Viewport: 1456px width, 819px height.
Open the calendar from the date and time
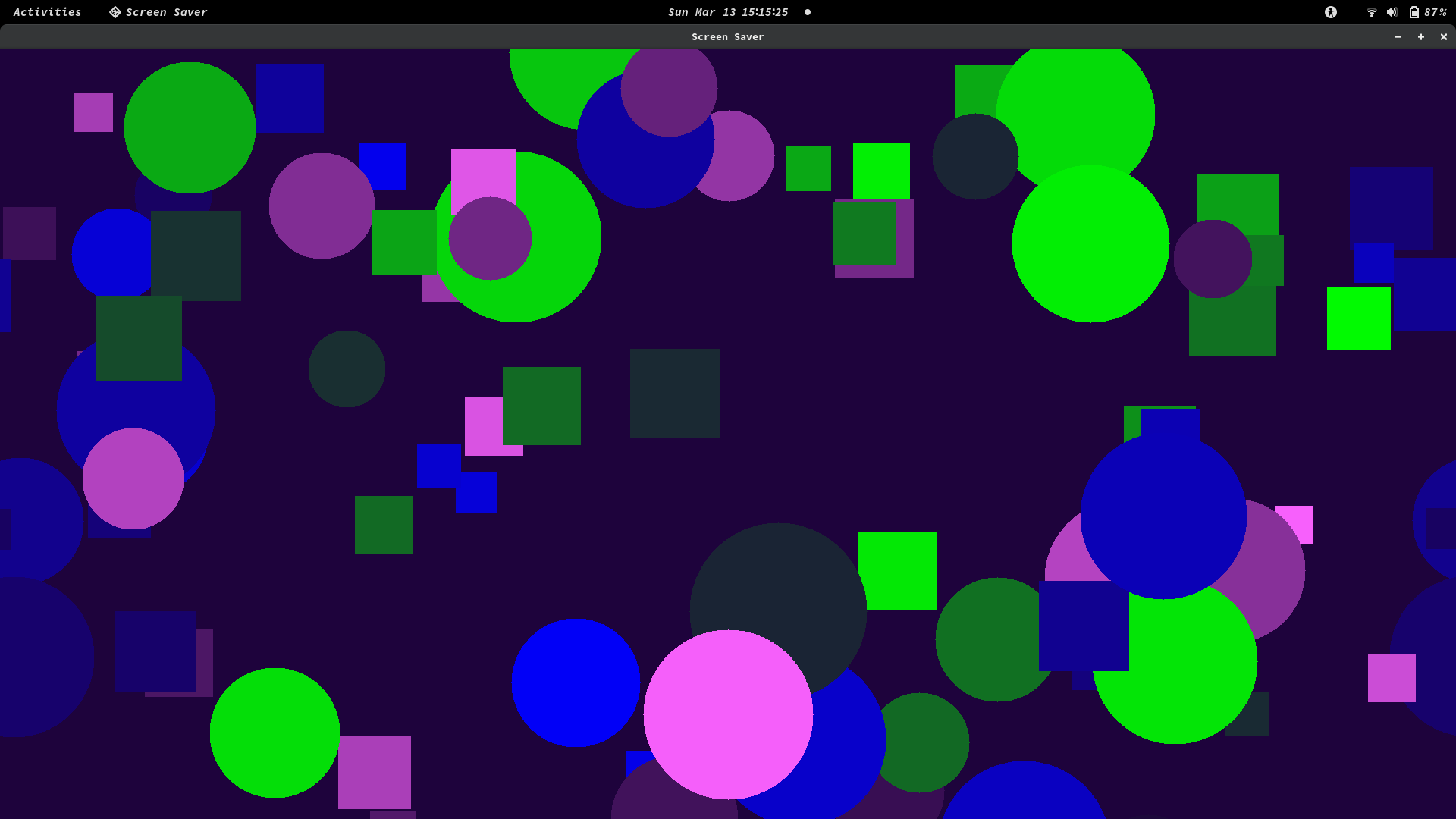(x=727, y=12)
